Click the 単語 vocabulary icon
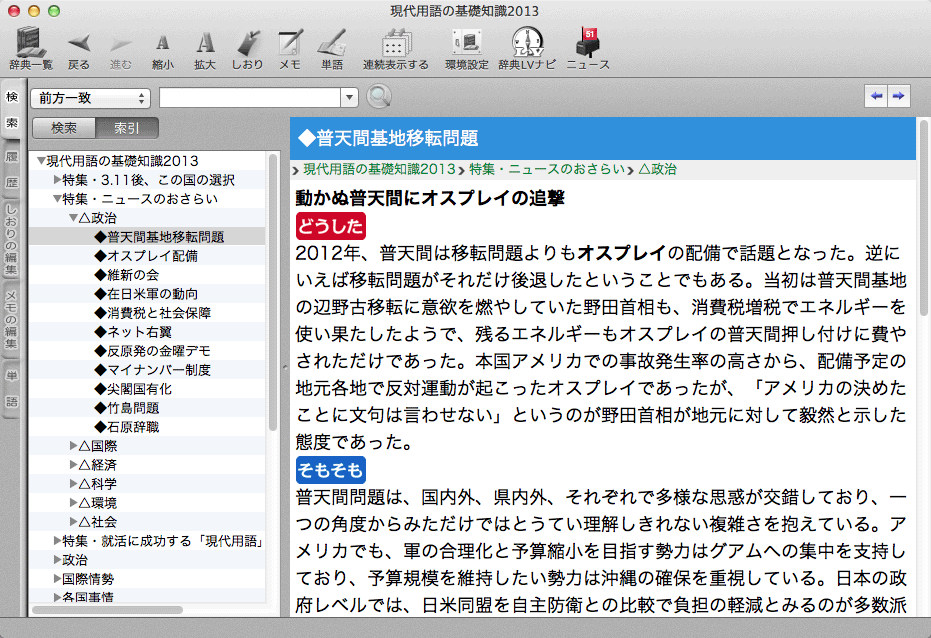Viewport: 931px width, 638px height. click(x=332, y=49)
